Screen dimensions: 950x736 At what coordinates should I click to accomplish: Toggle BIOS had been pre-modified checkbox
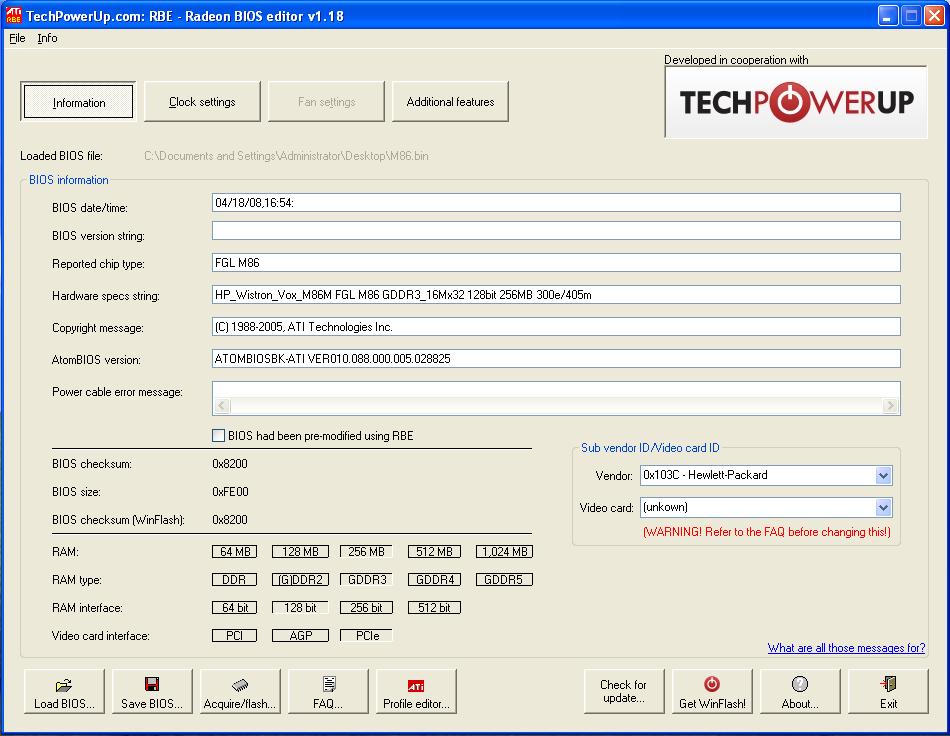(218, 436)
